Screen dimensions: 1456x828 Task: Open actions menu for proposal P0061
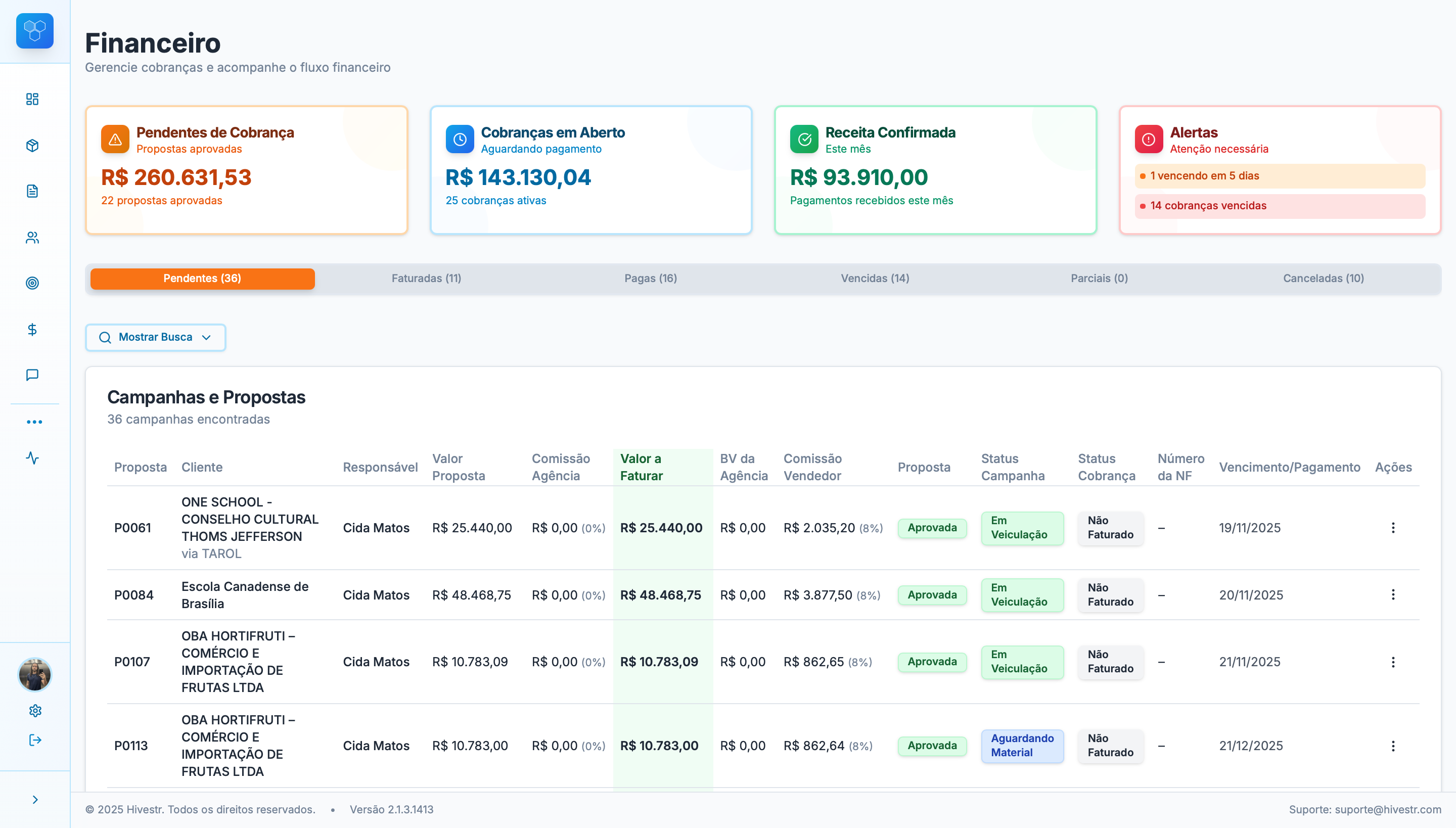[1393, 528]
